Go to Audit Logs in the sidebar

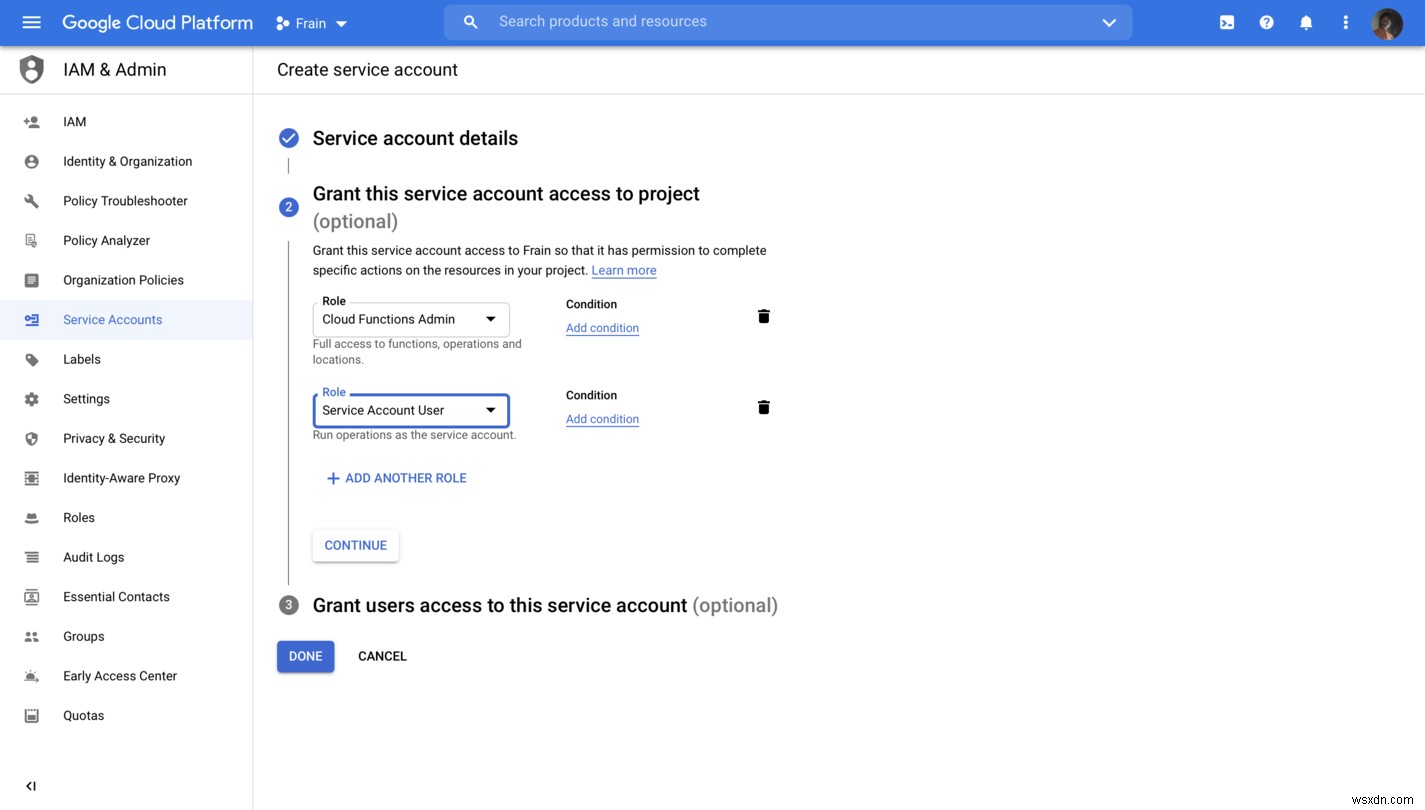point(93,557)
